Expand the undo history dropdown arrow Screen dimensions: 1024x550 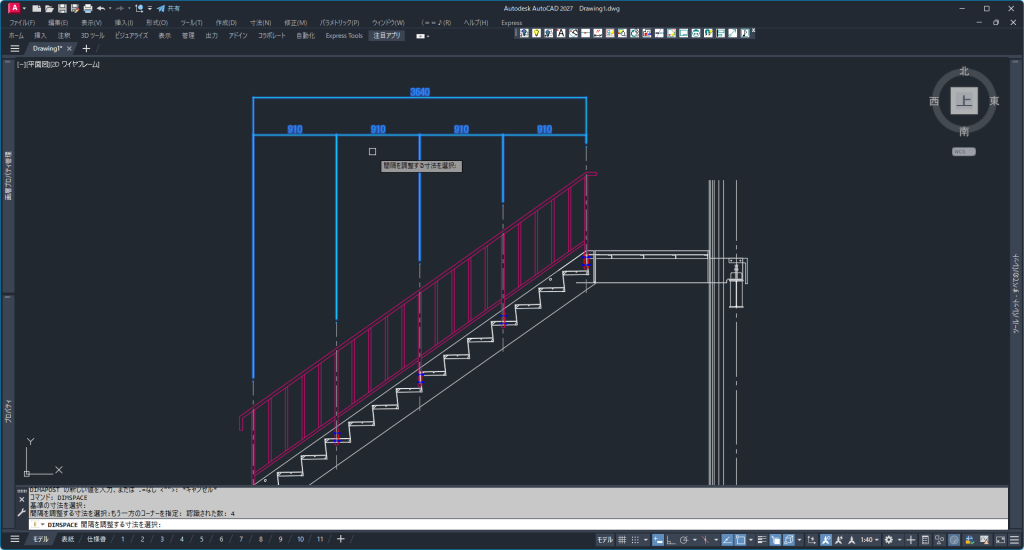111,8
